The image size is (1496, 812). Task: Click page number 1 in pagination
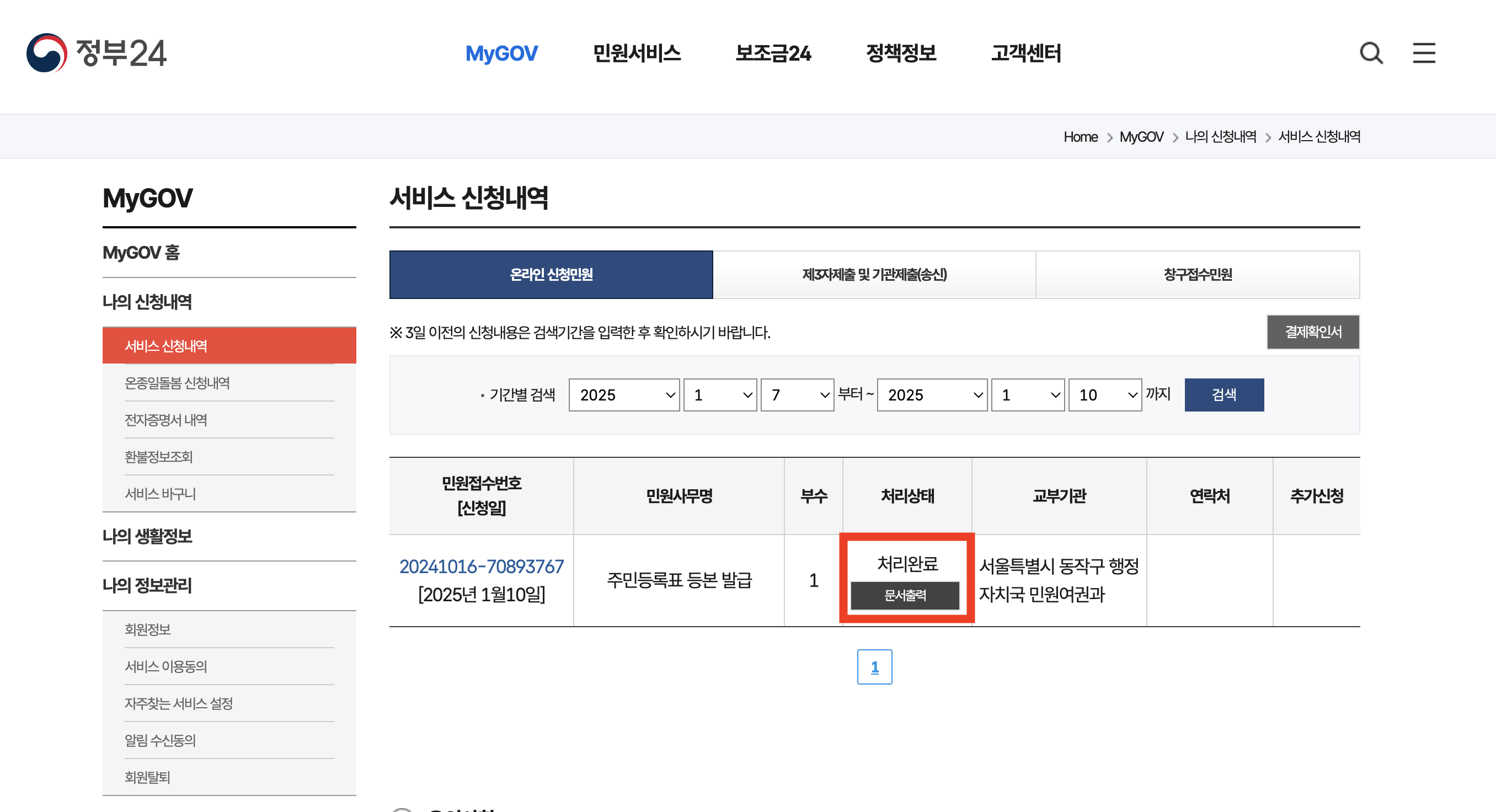coord(874,667)
